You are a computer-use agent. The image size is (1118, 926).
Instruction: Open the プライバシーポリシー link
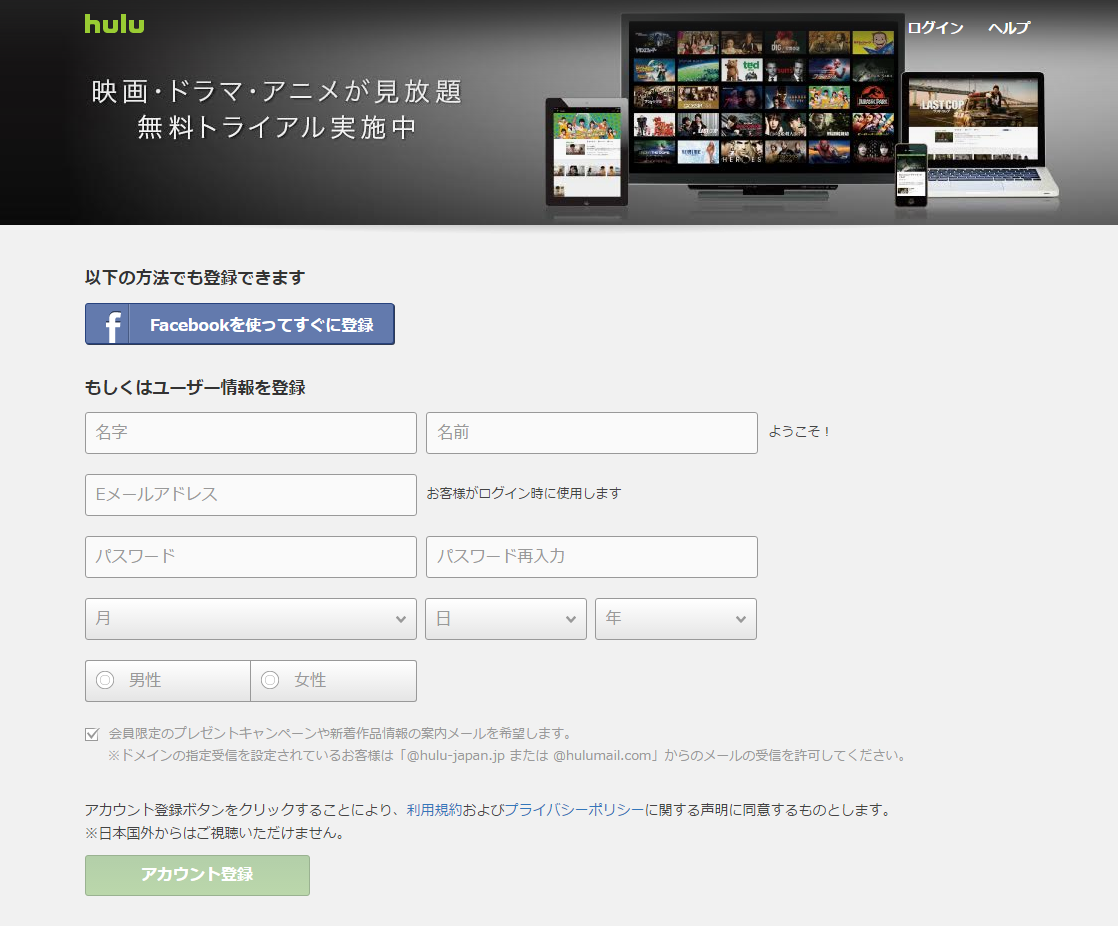574,810
